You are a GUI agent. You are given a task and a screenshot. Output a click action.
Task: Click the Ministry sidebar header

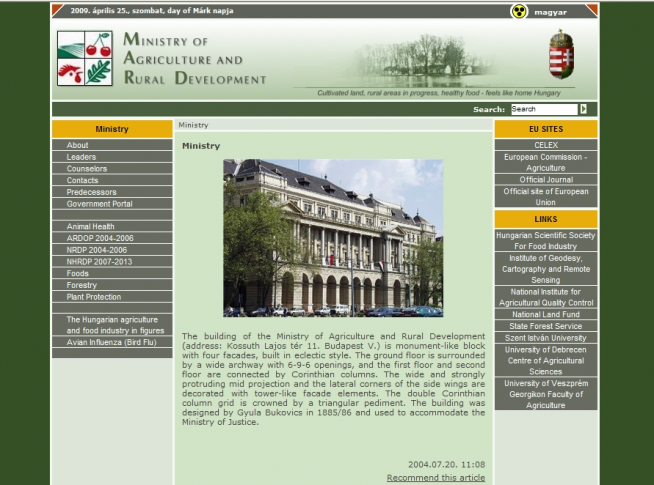(112, 129)
